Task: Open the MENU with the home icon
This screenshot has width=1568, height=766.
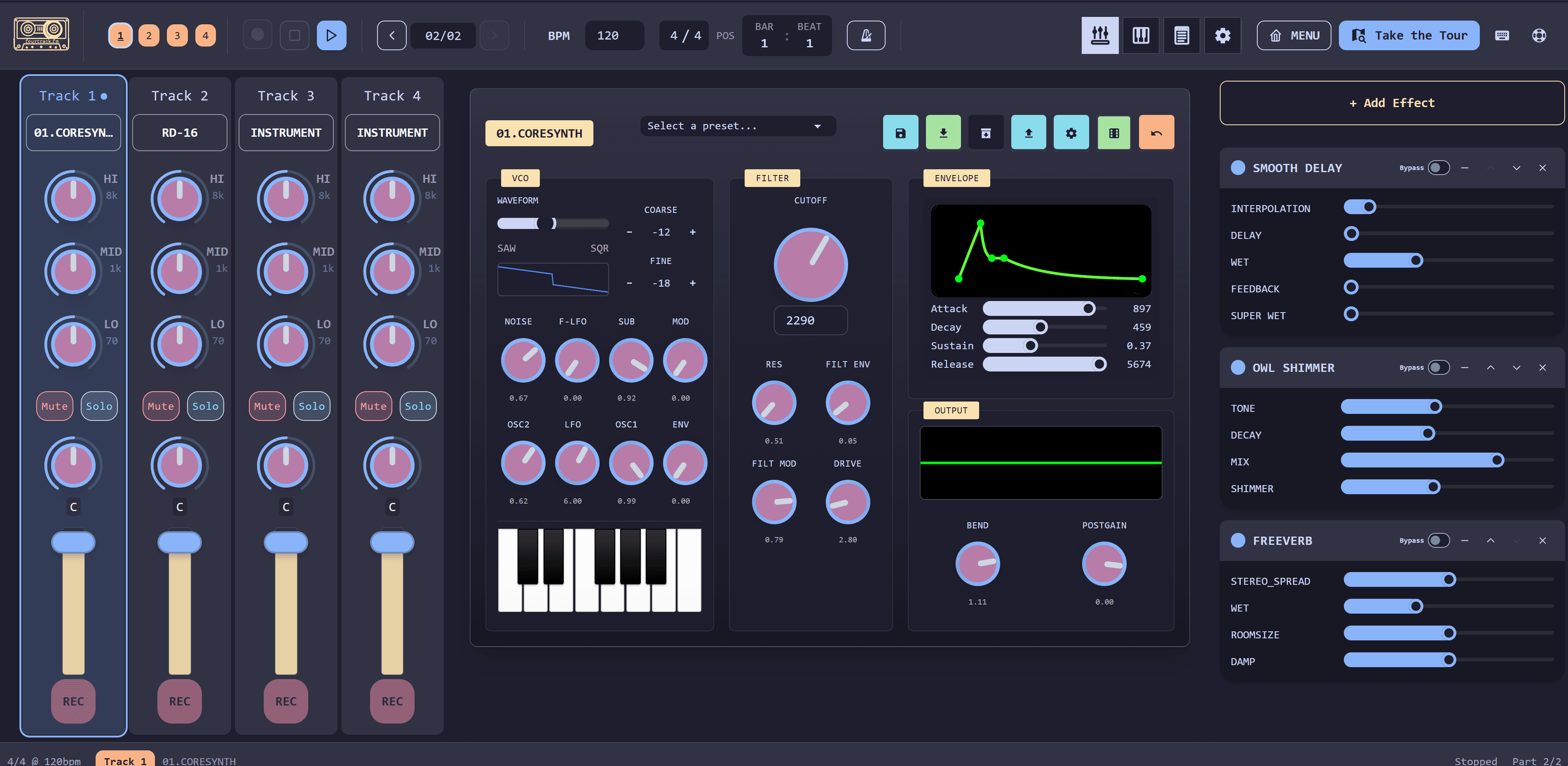Action: pyautogui.click(x=1294, y=35)
